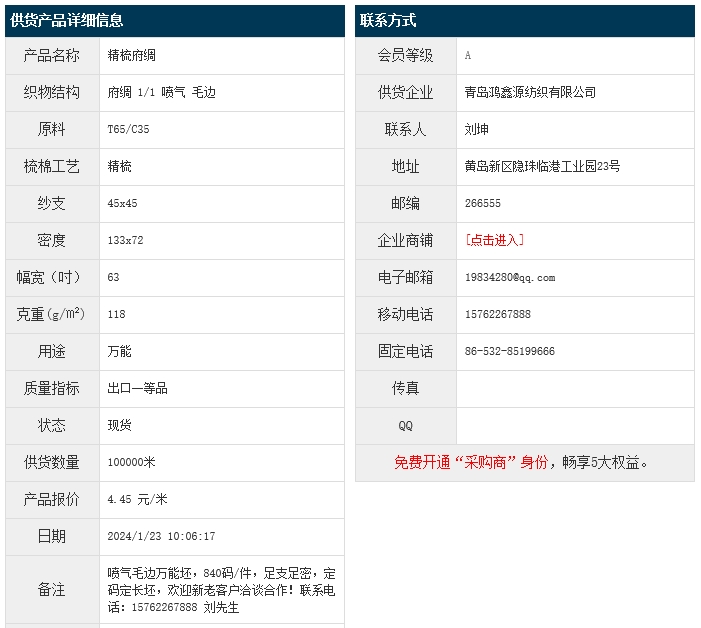Click the remarks text in 备注 row
The width and height of the screenshot is (701, 628).
pos(221,590)
